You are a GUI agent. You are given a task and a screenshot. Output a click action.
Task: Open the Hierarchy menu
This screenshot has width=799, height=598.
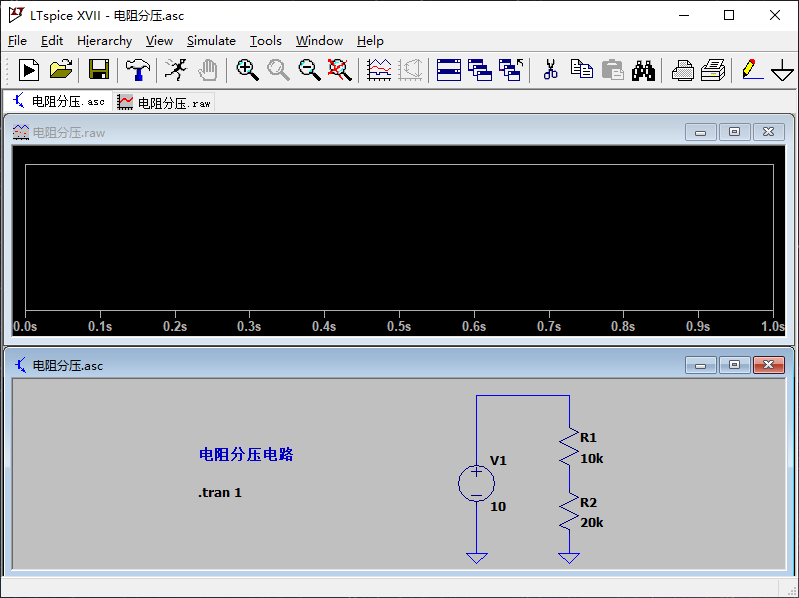pyautogui.click(x=104, y=41)
